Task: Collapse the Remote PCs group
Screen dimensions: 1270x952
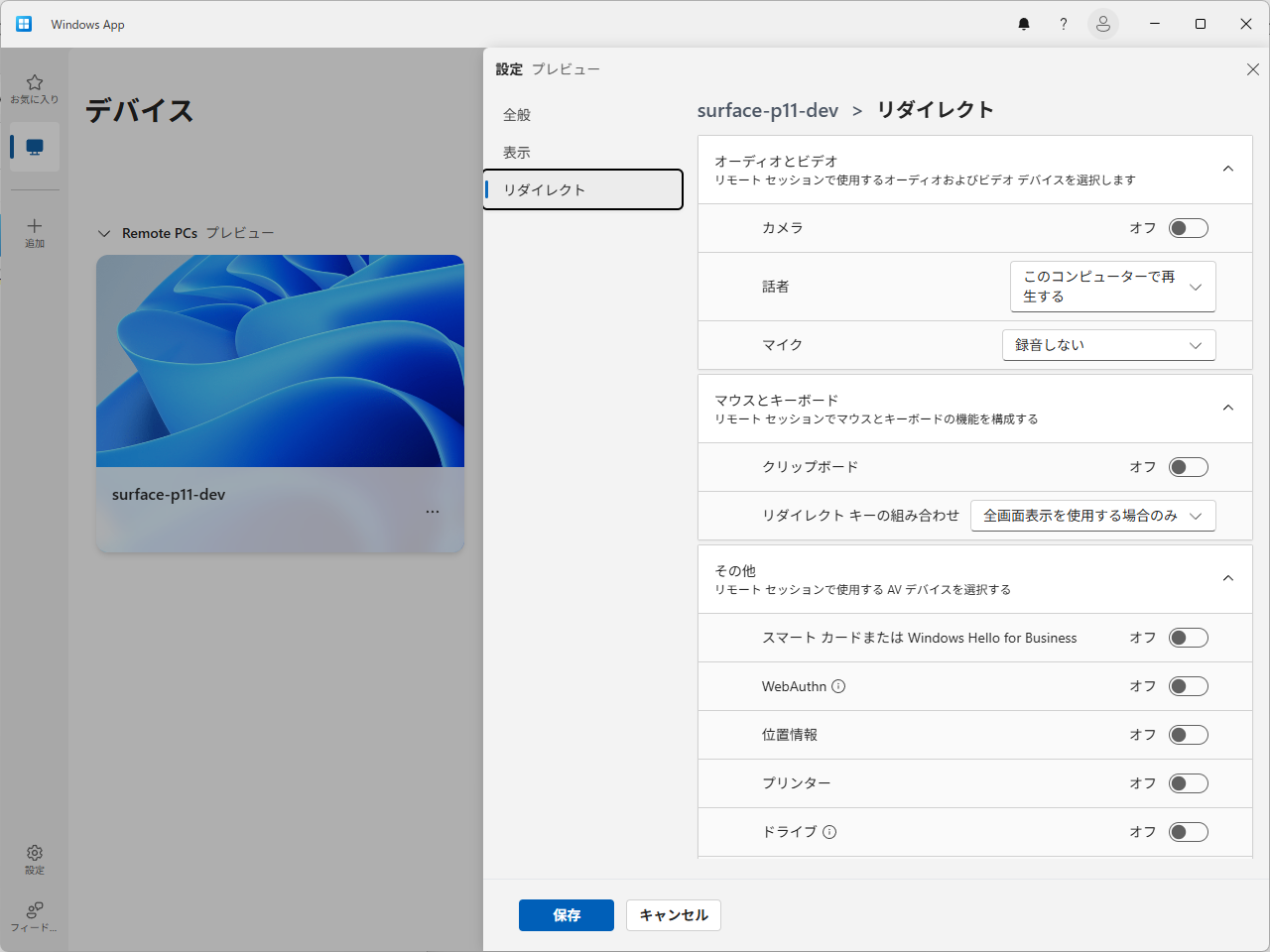Action: [x=104, y=234]
